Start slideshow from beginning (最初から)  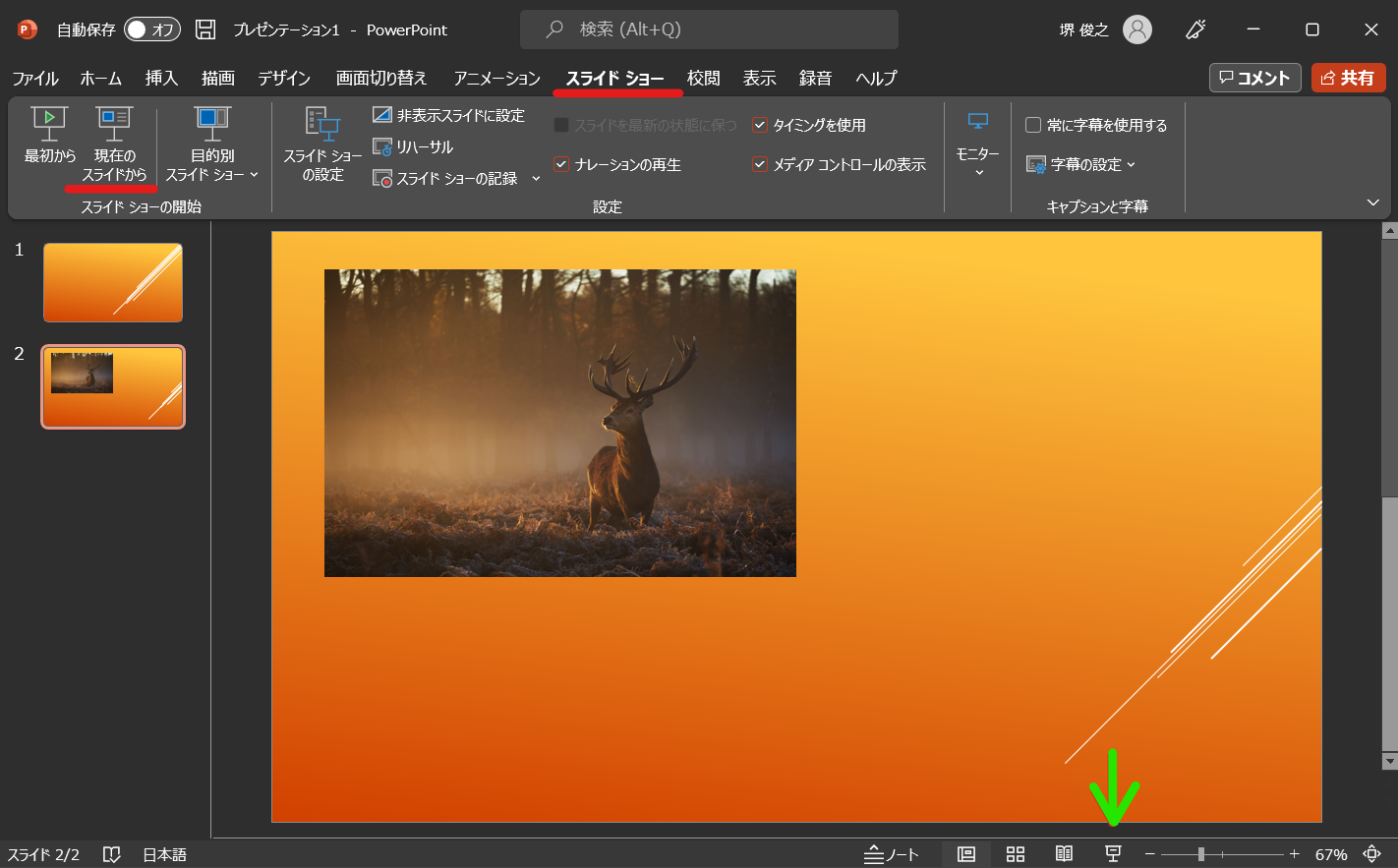pos(49,136)
